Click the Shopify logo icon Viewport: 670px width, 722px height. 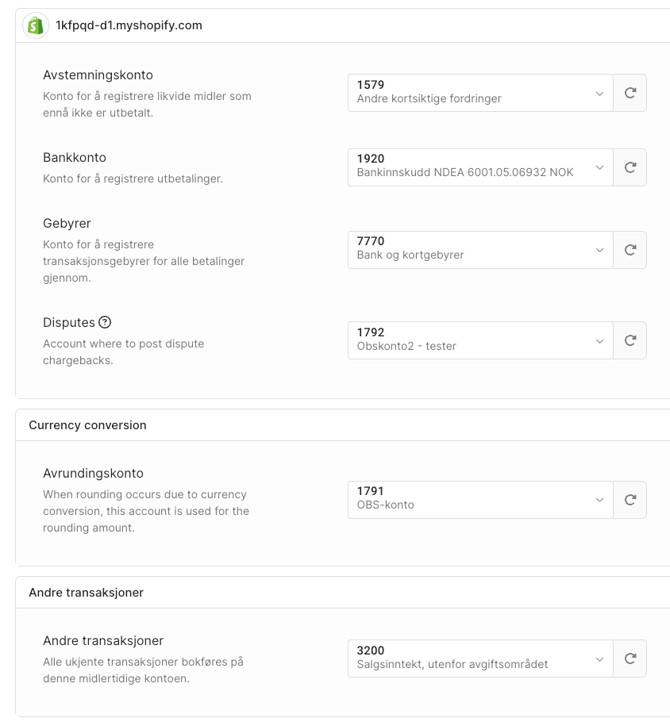[x=36, y=25]
